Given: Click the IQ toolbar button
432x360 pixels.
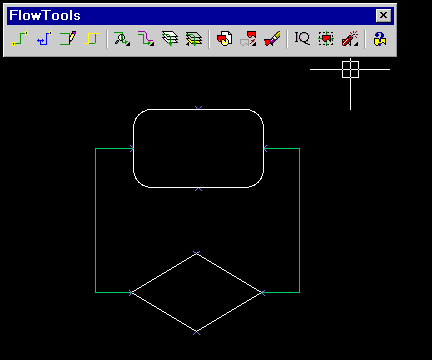Looking at the screenshot, I should [x=302, y=39].
